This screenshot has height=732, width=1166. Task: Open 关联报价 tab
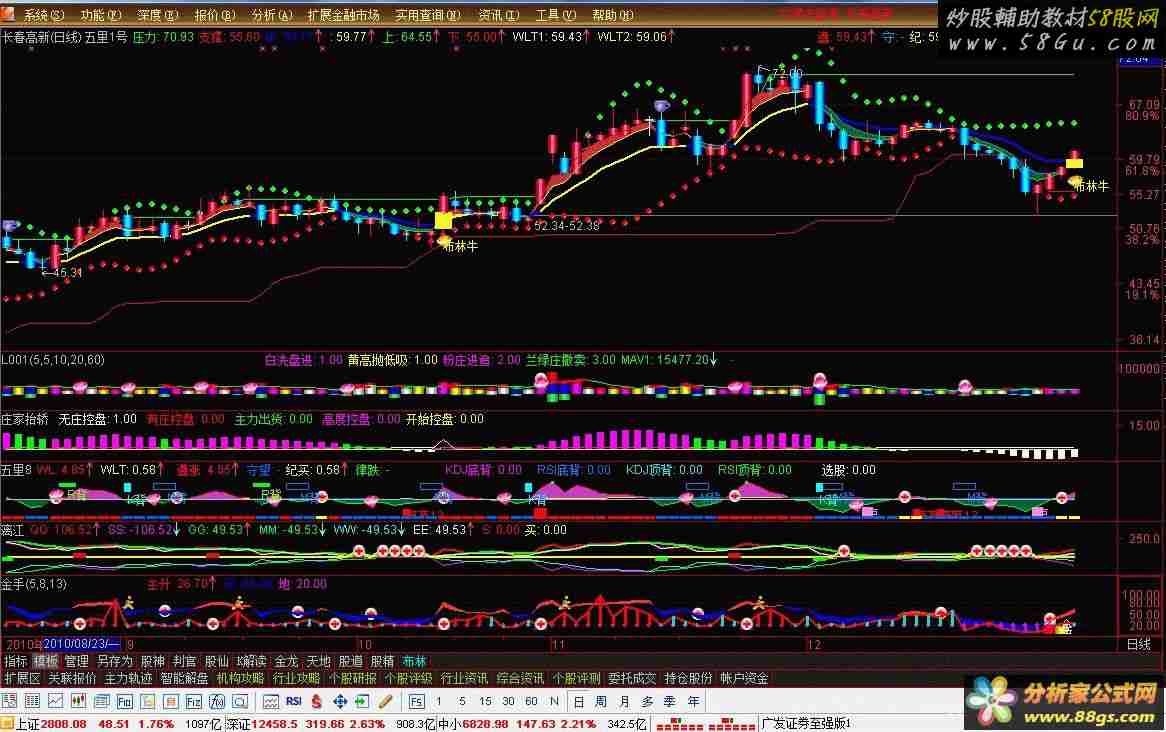[x=72, y=678]
